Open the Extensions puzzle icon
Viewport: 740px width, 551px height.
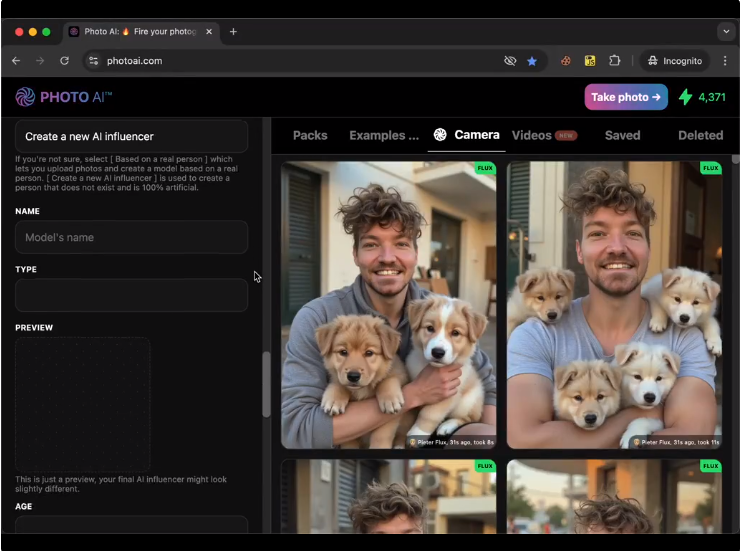614,61
